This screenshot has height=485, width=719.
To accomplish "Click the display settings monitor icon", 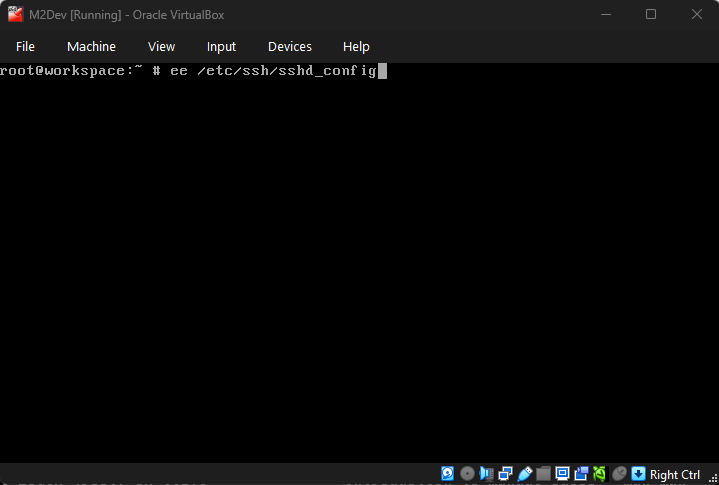I will 562,474.
